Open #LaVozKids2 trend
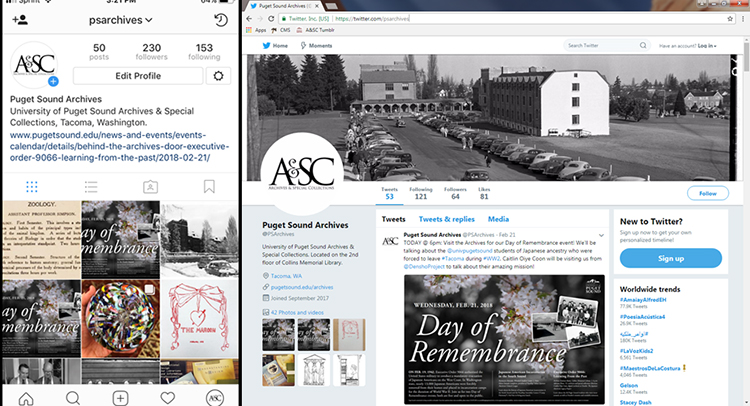750x406 pixels. pyautogui.click(x=636, y=351)
